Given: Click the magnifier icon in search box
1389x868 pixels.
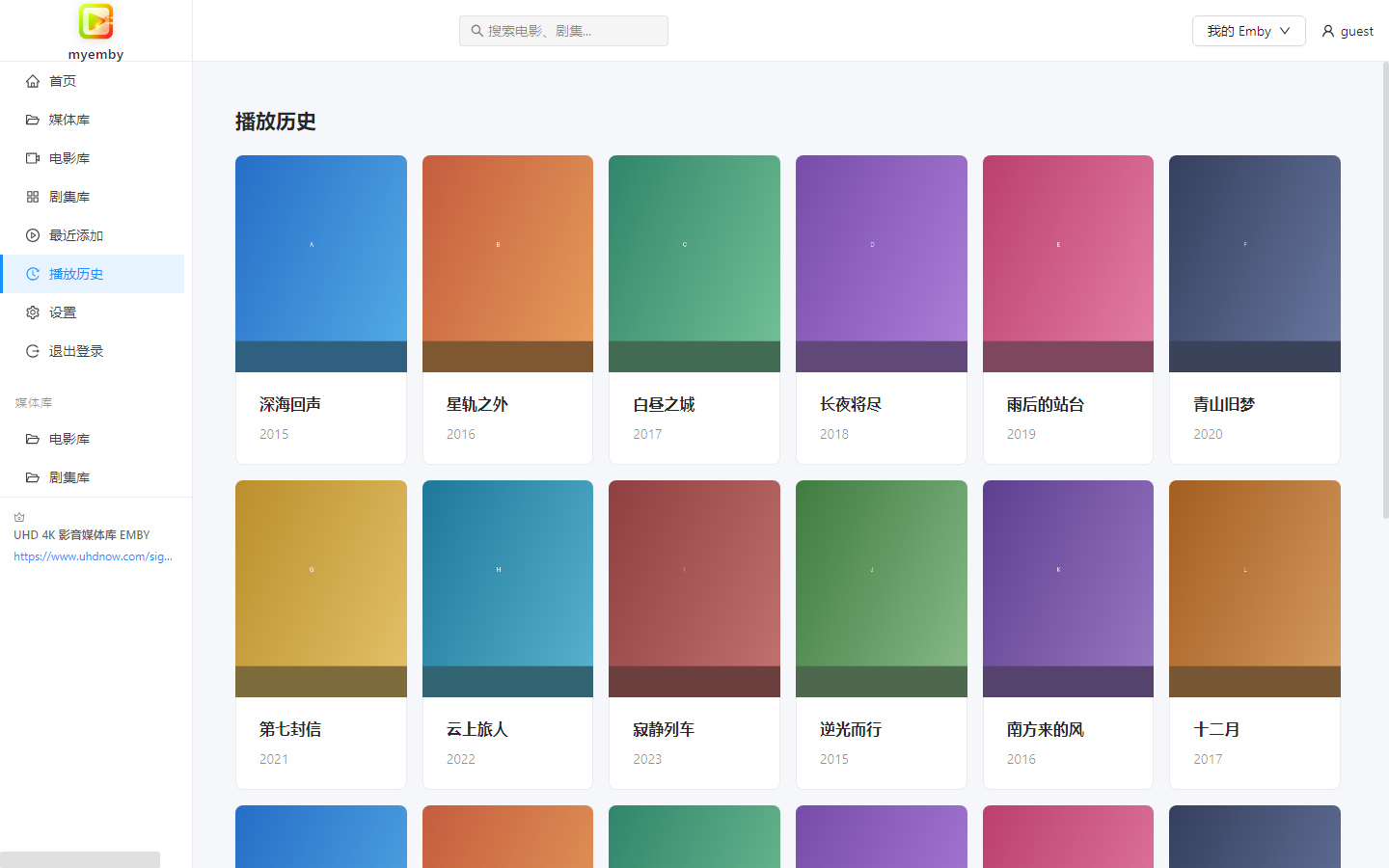Looking at the screenshot, I should [477, 31].
